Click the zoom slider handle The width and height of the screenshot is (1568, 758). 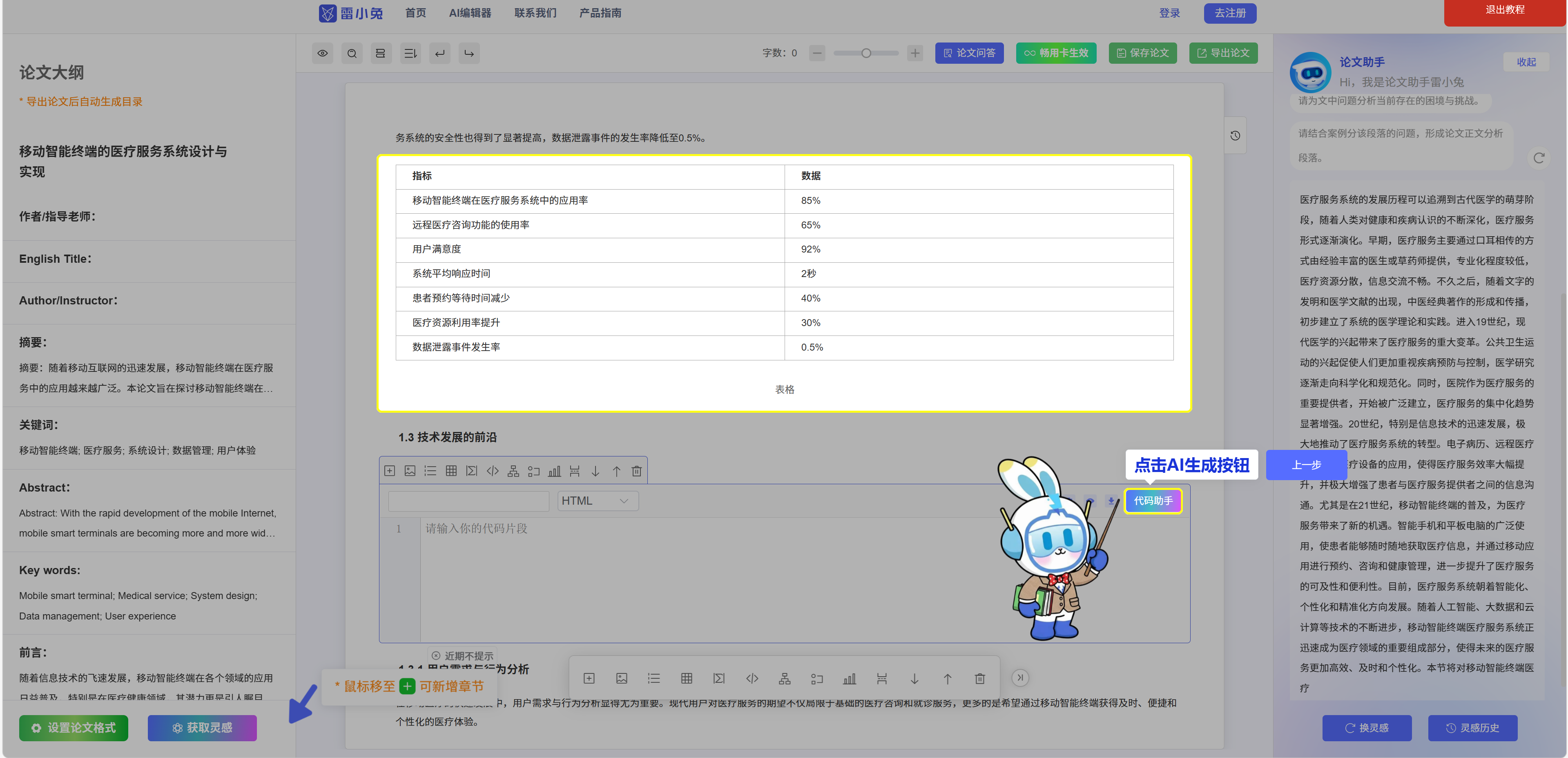pos(866,53)
